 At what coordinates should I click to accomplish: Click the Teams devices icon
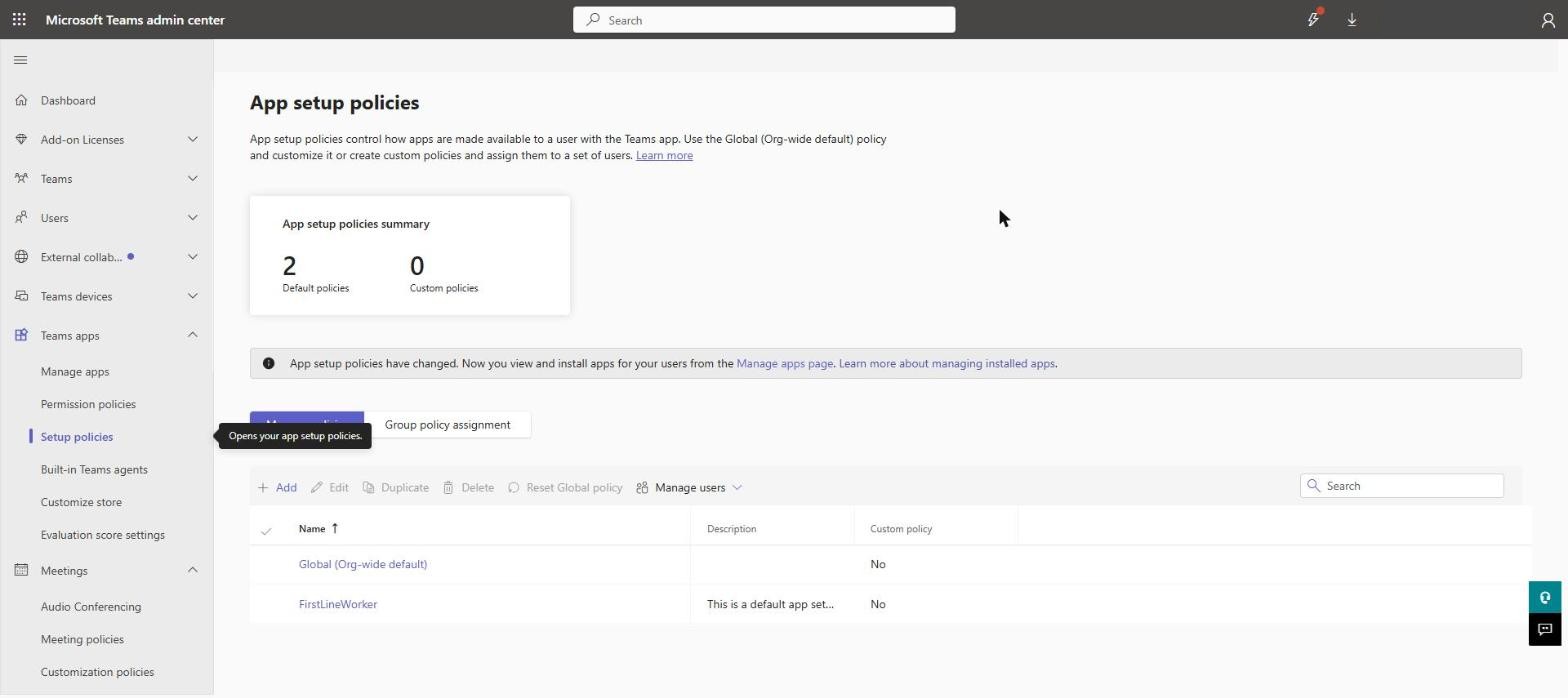(x=21, y=296)
